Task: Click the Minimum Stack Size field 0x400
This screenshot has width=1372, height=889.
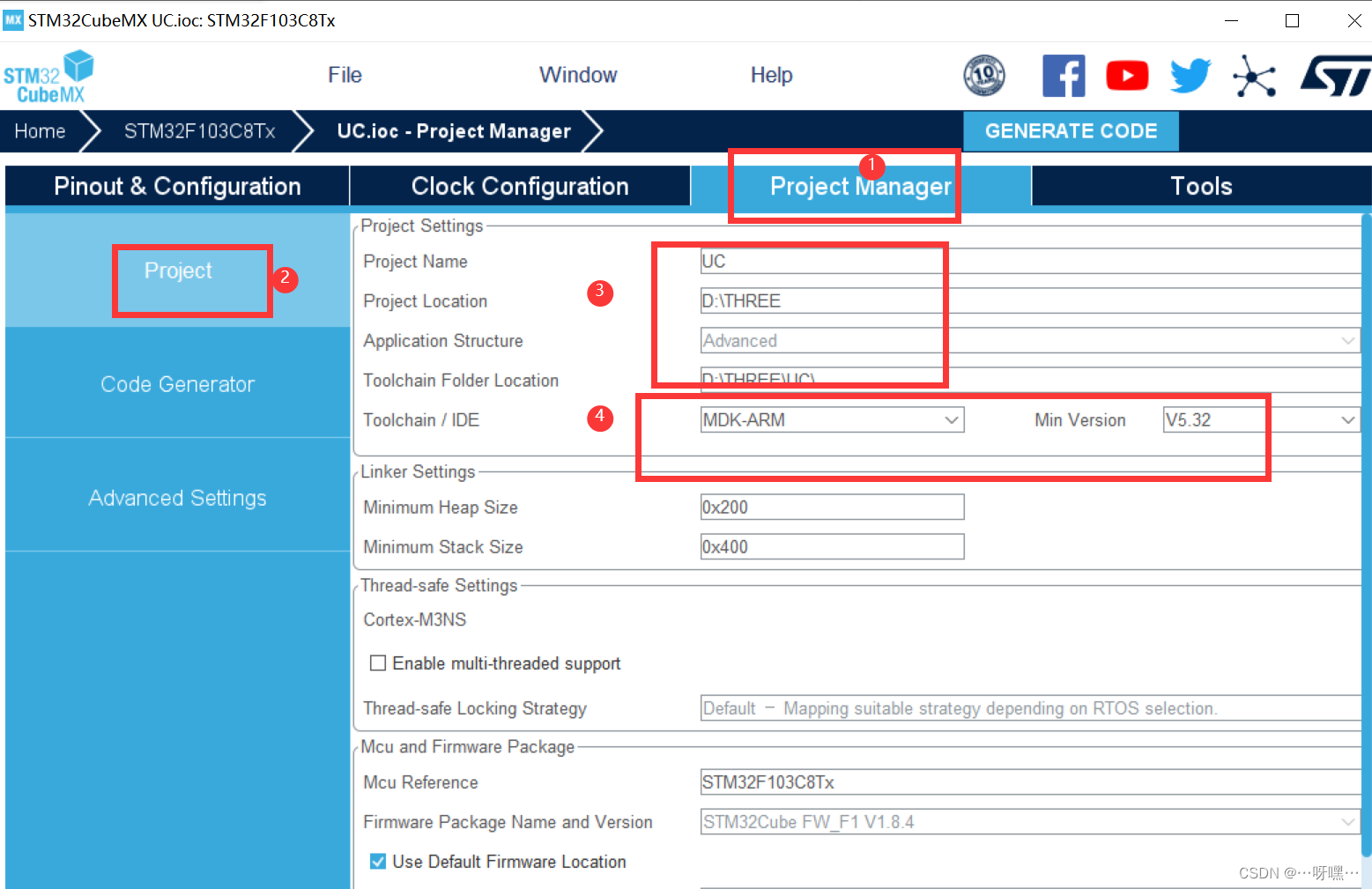Action: coord(832,546)
